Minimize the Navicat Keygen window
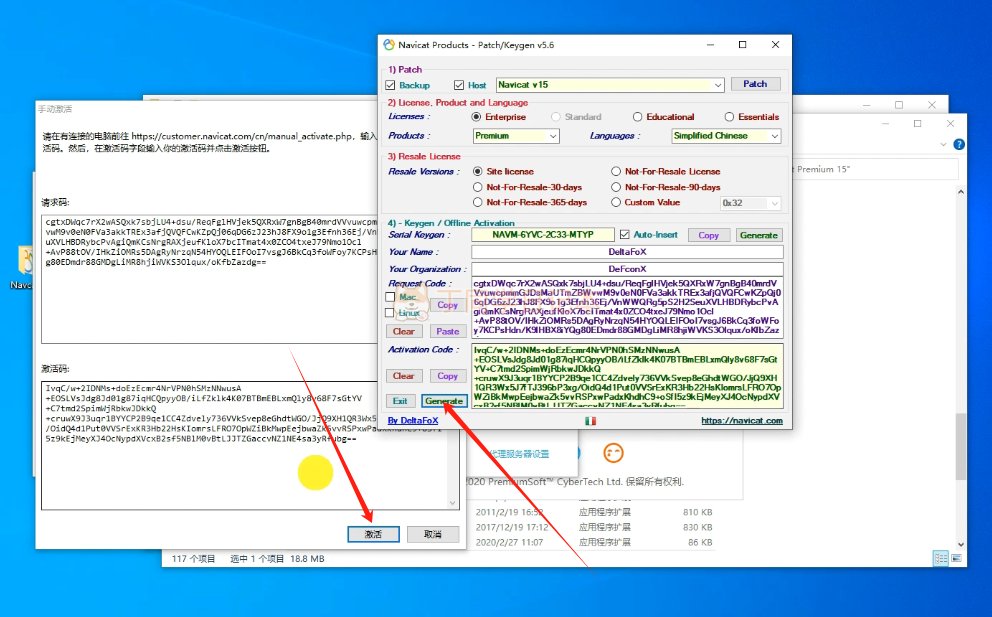This screenshot has height=617, width=992. pyautogui.click(x=710, y=45)
